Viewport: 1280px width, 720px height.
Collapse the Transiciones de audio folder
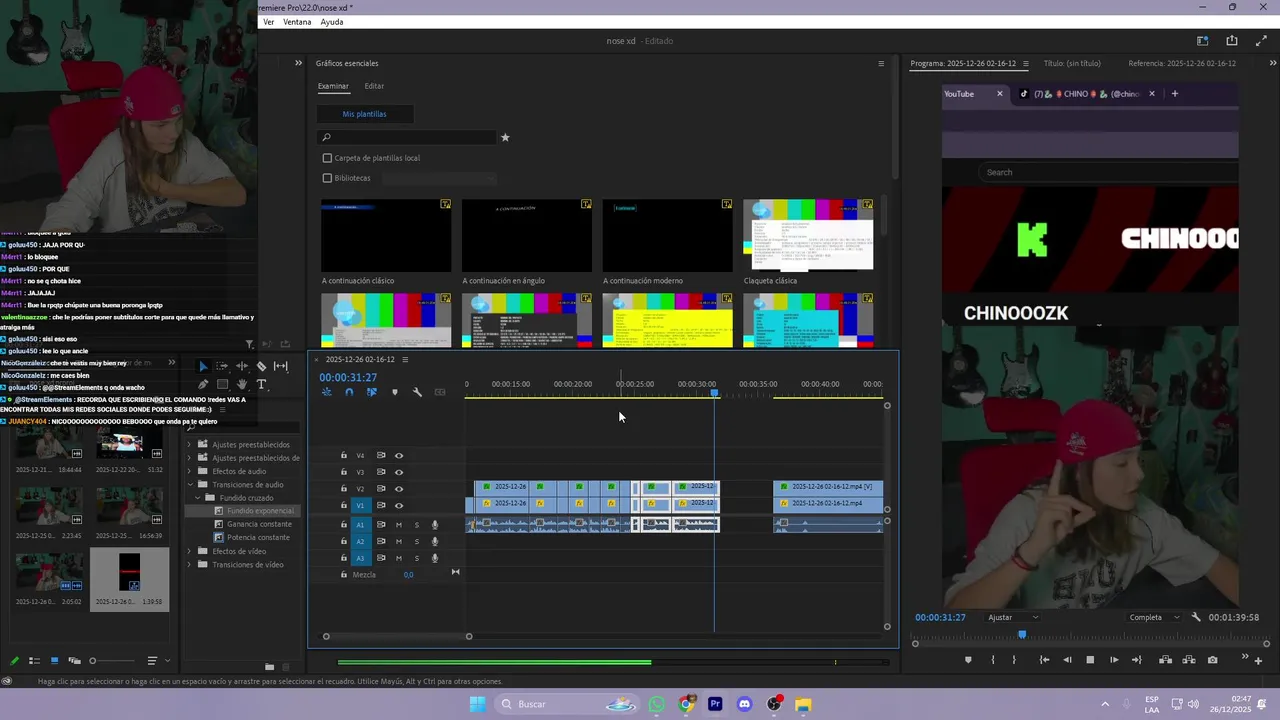point(190,485)
